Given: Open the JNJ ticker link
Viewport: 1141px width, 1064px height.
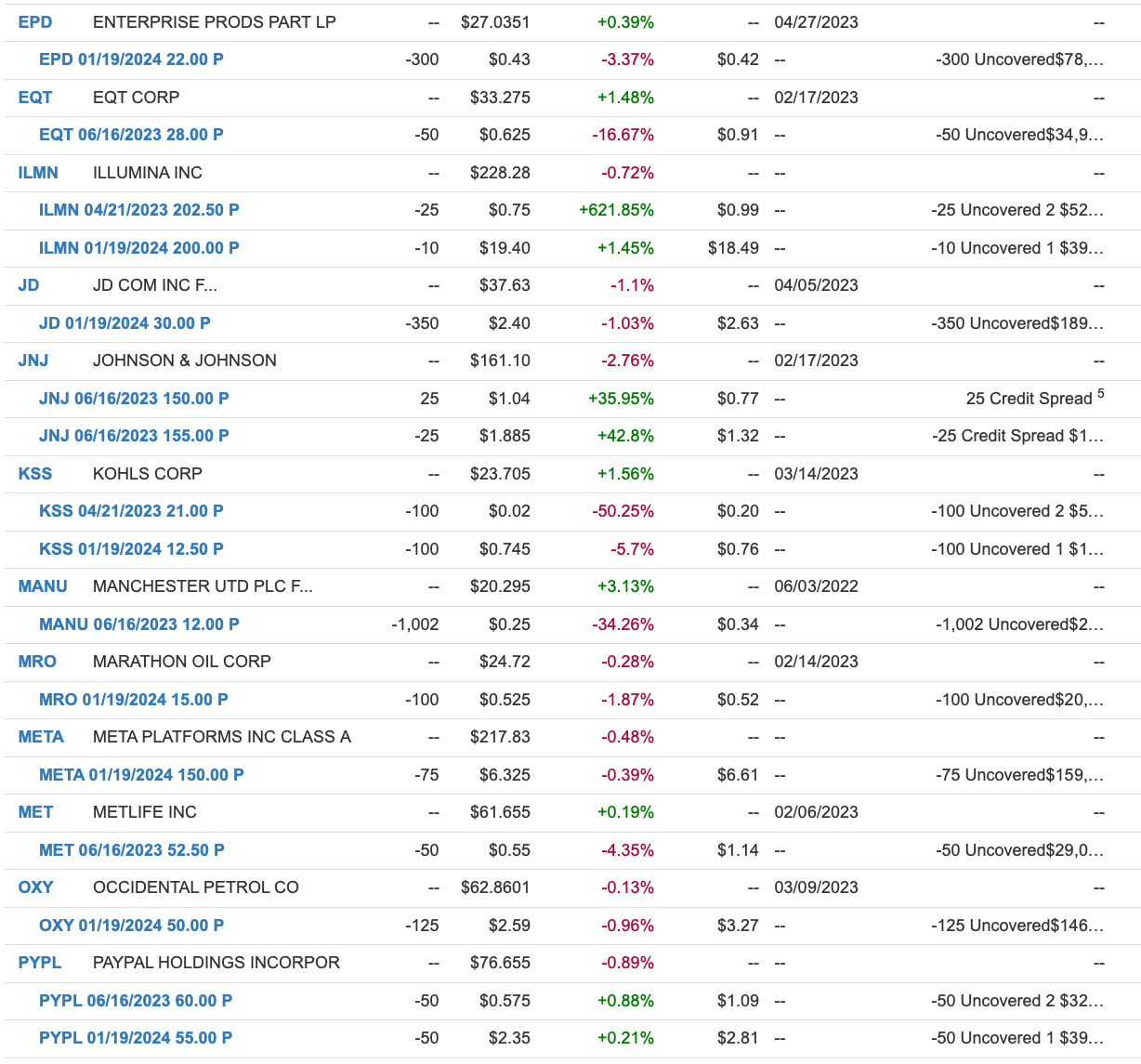Looking at the screenshot, I should point(33,361).
